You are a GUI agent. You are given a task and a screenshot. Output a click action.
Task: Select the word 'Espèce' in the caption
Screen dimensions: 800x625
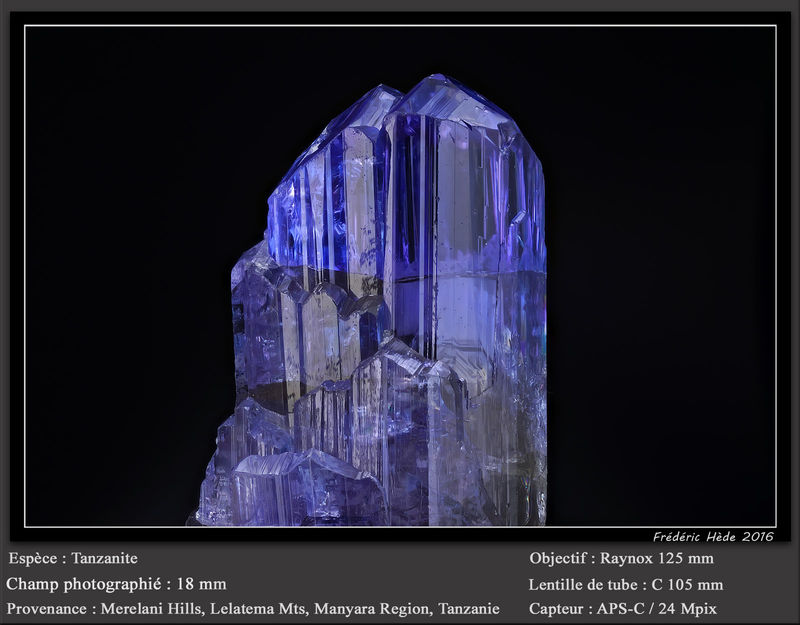(x=33, y=559)
